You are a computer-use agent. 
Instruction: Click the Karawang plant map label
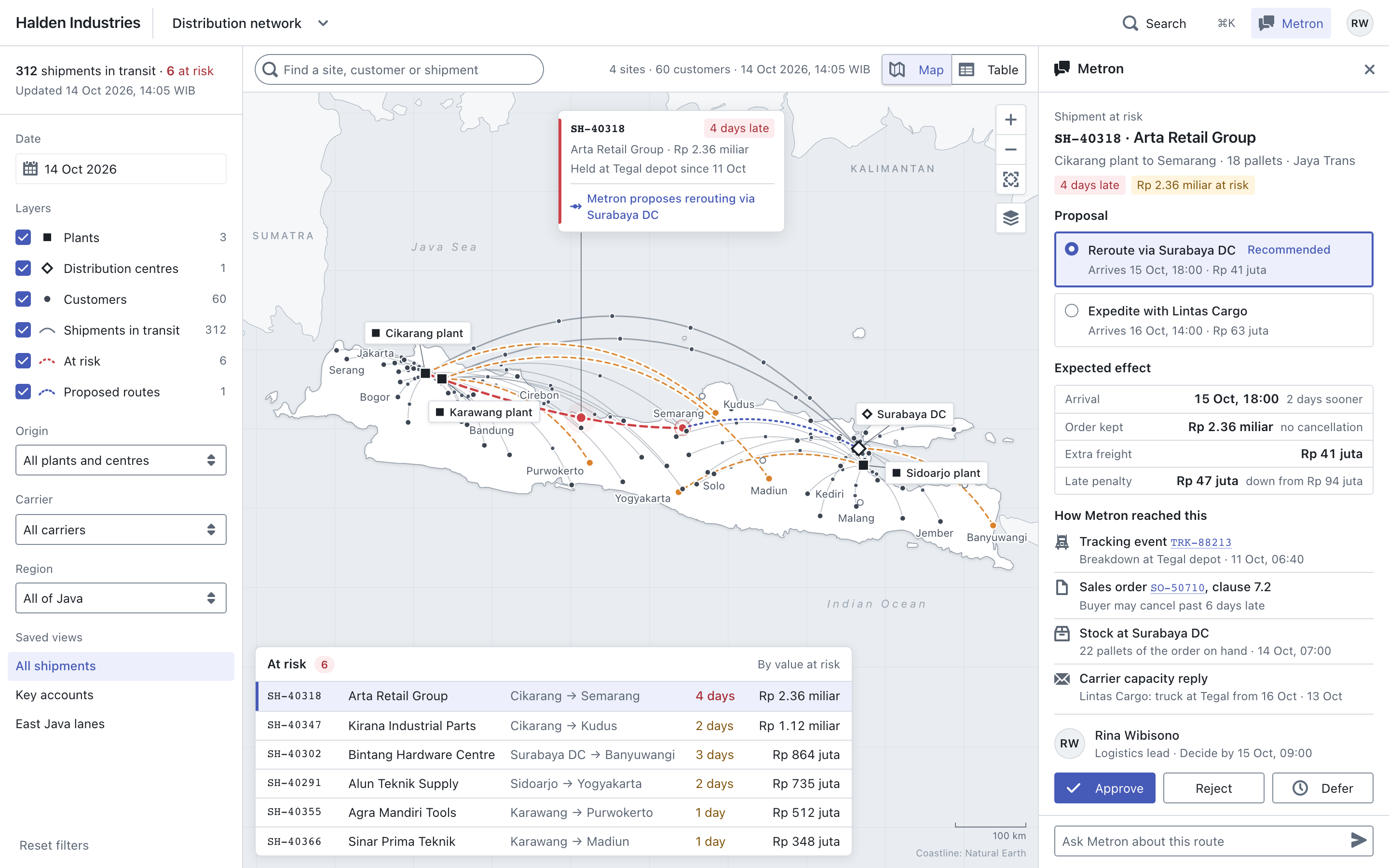[x=484, y=412]
